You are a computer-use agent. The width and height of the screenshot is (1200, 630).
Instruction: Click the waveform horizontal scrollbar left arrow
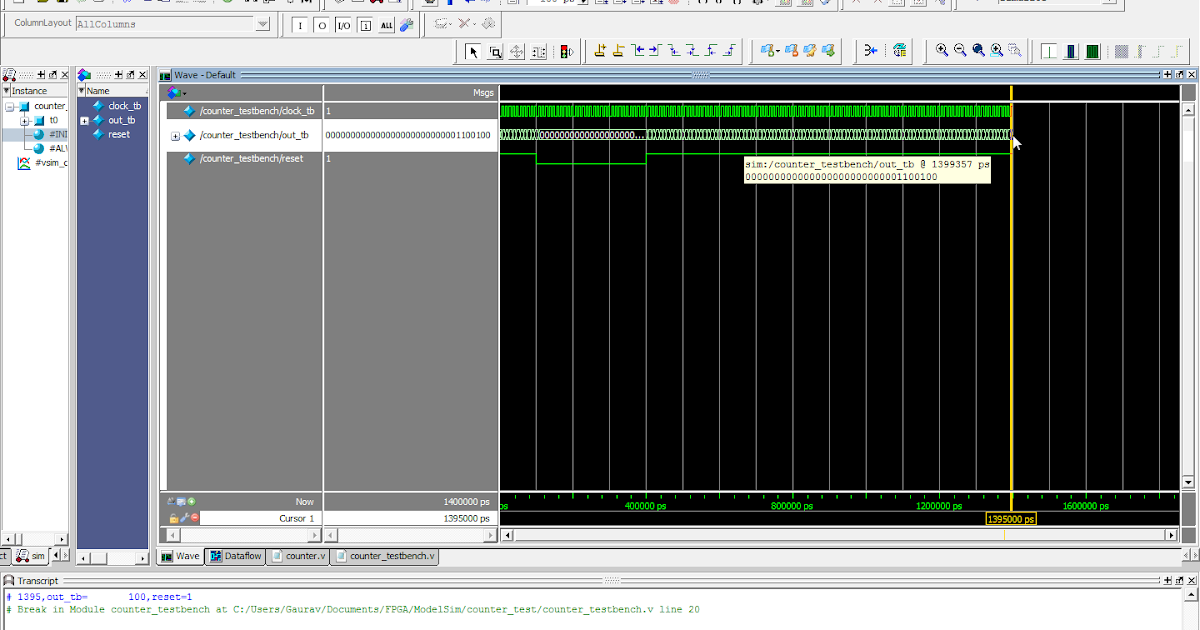pos(507,536)
